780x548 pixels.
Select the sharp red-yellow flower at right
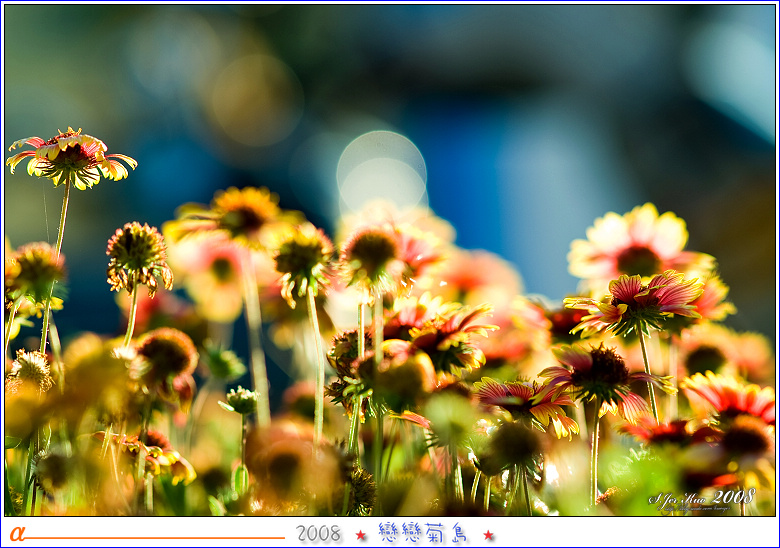(x=638, y=302)
